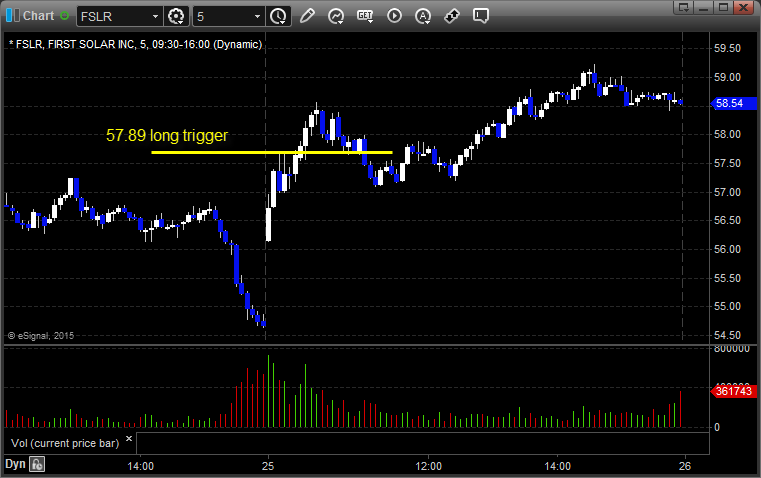Minimize the chart window
The width and height of the screenshot is (761, 478).
click(x=704, y=7)
